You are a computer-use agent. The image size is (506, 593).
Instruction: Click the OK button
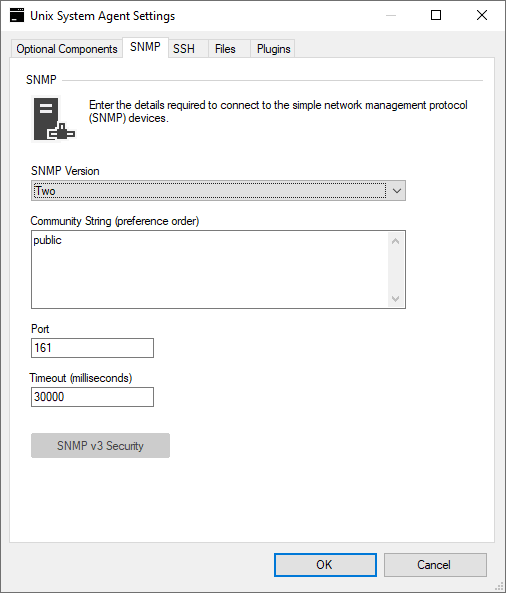tap(325, 565)
